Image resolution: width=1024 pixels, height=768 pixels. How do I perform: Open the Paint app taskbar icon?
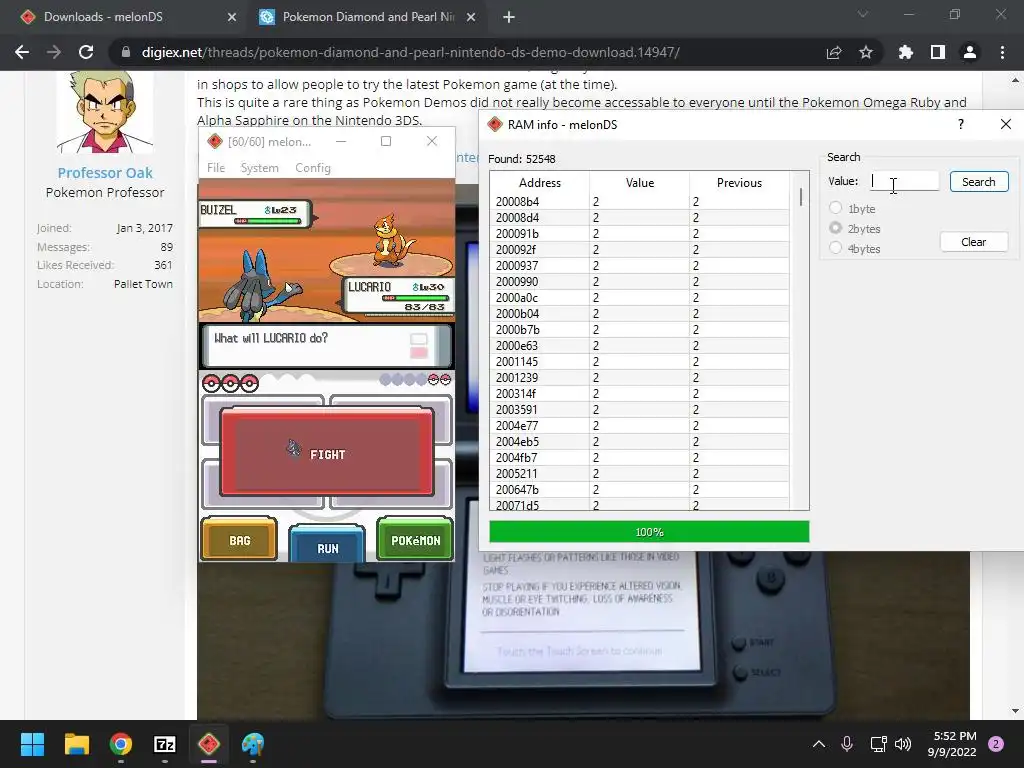tap(253, 744)
